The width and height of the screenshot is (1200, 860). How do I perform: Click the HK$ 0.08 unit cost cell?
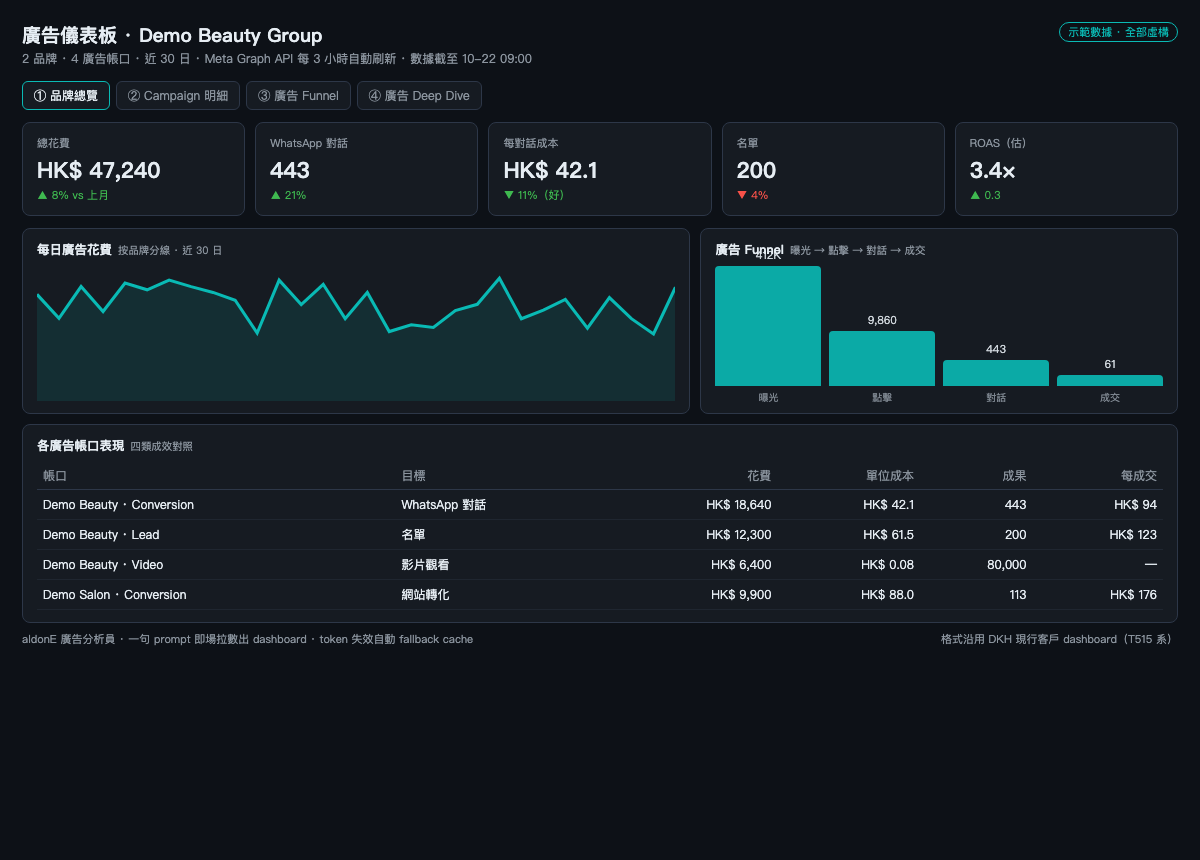click(887, 565)
